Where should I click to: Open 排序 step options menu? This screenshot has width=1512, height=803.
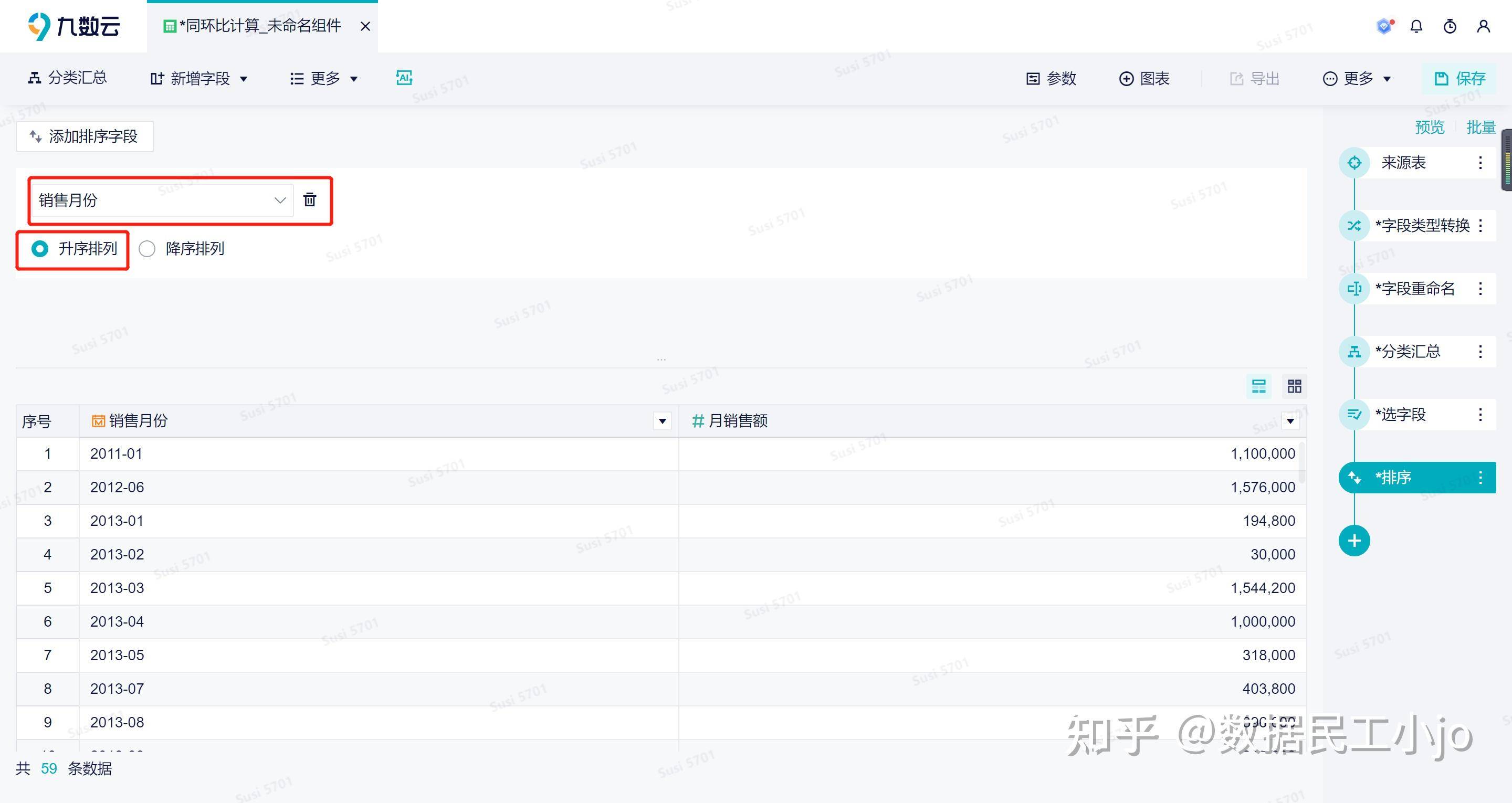[x=1480, y=478]
